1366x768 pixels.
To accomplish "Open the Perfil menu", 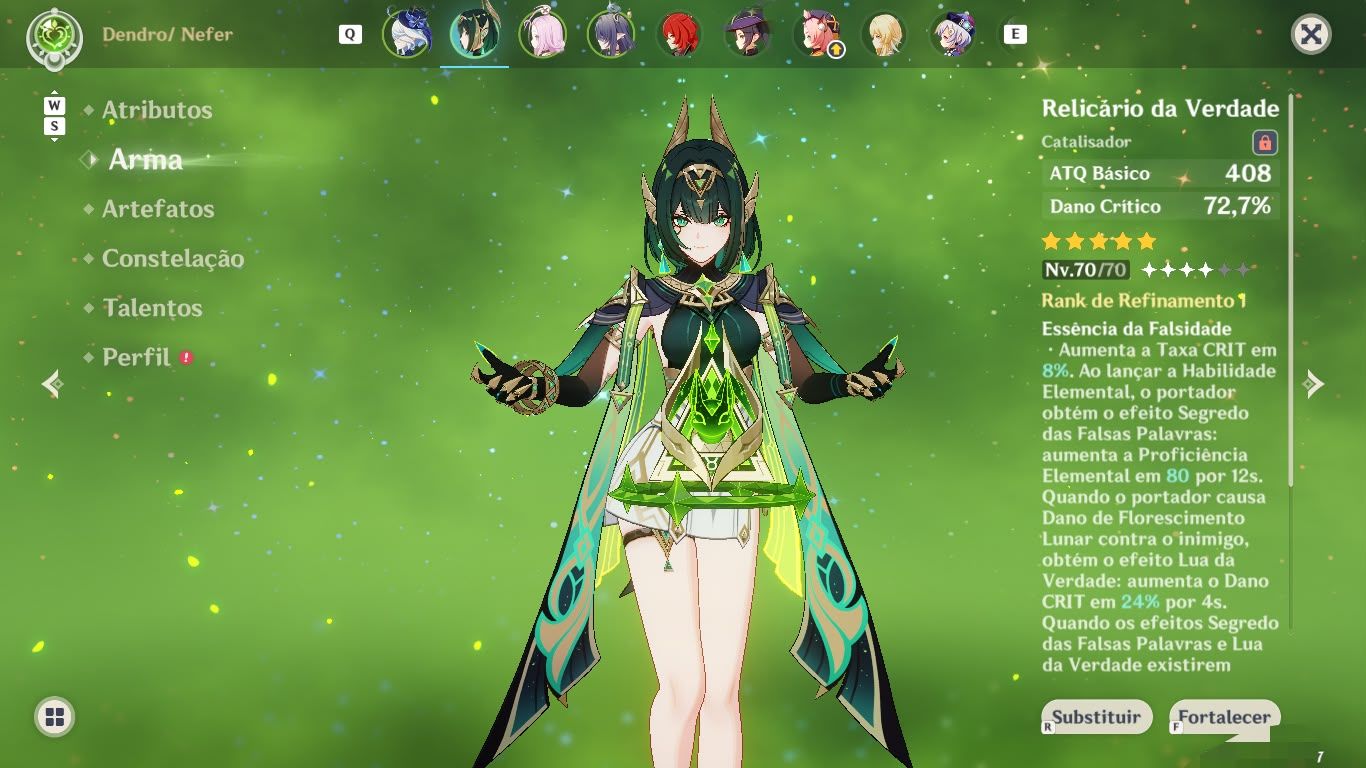I will coord(136,357).
